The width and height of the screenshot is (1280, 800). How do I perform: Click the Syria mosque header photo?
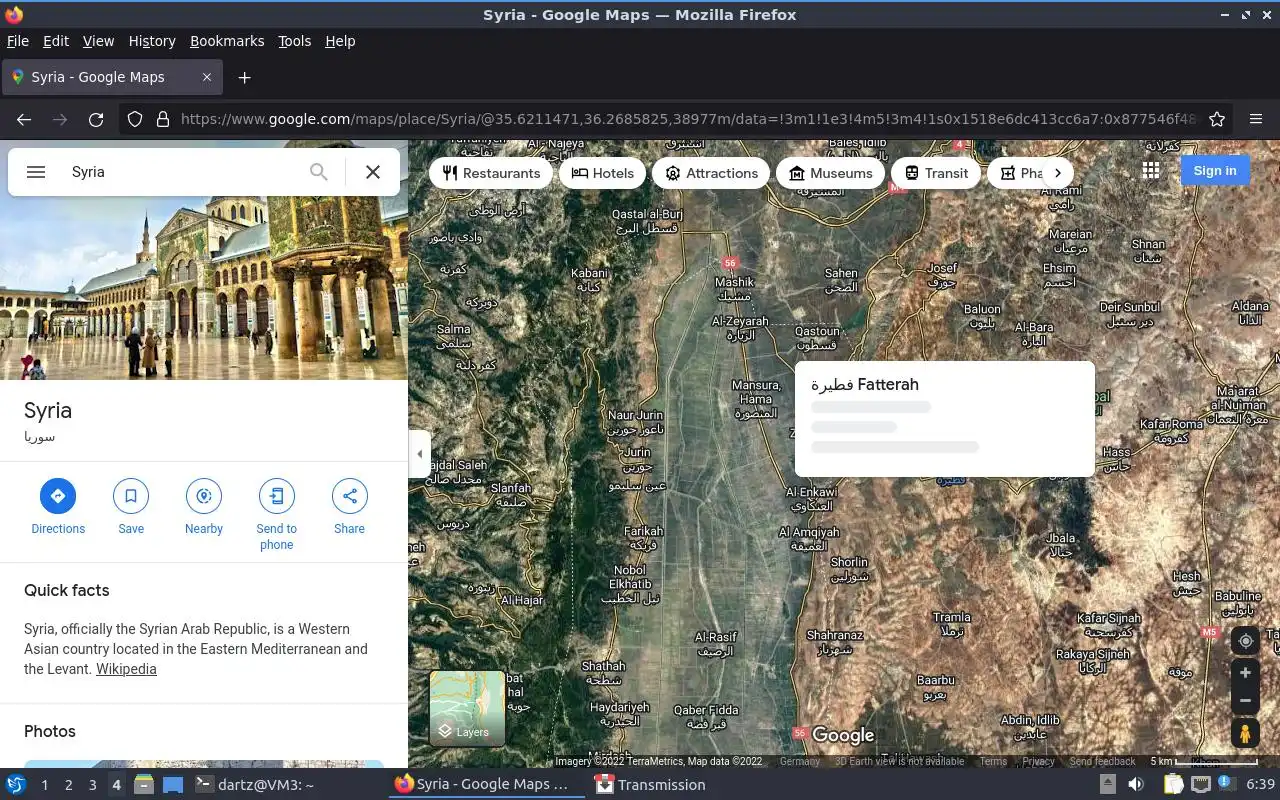[x=204, y=290]
